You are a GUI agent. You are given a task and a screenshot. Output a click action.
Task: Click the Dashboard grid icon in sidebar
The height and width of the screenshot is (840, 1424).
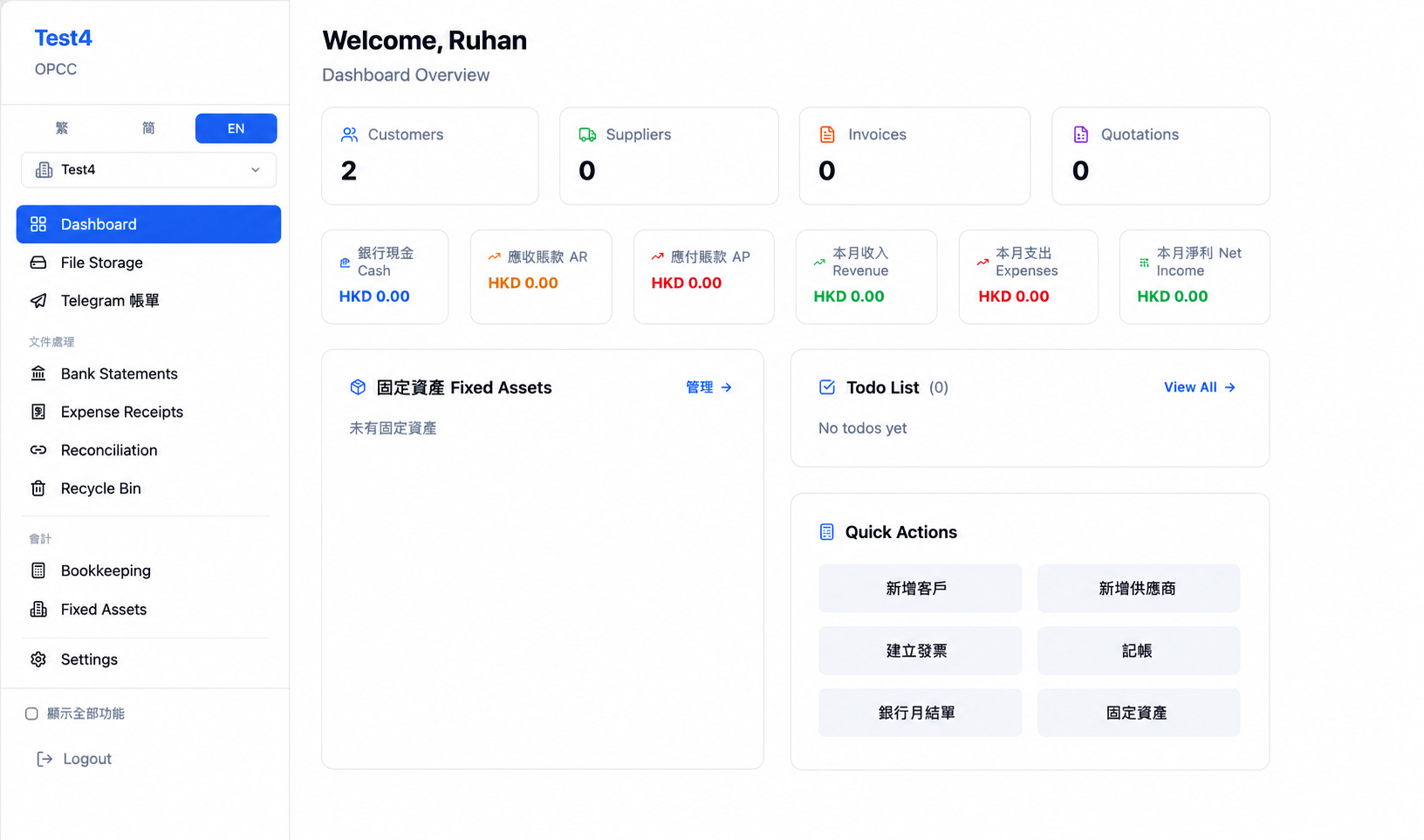click(x=38, y=224)
